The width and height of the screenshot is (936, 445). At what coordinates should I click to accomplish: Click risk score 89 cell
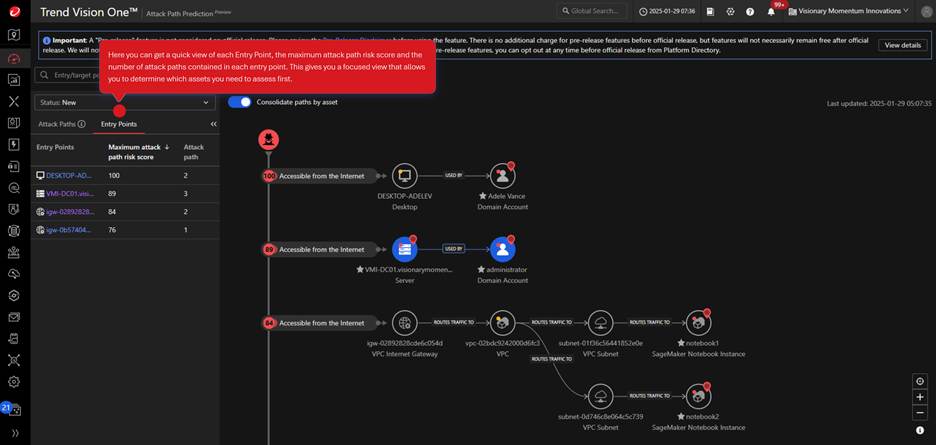(x=112, y=194)
